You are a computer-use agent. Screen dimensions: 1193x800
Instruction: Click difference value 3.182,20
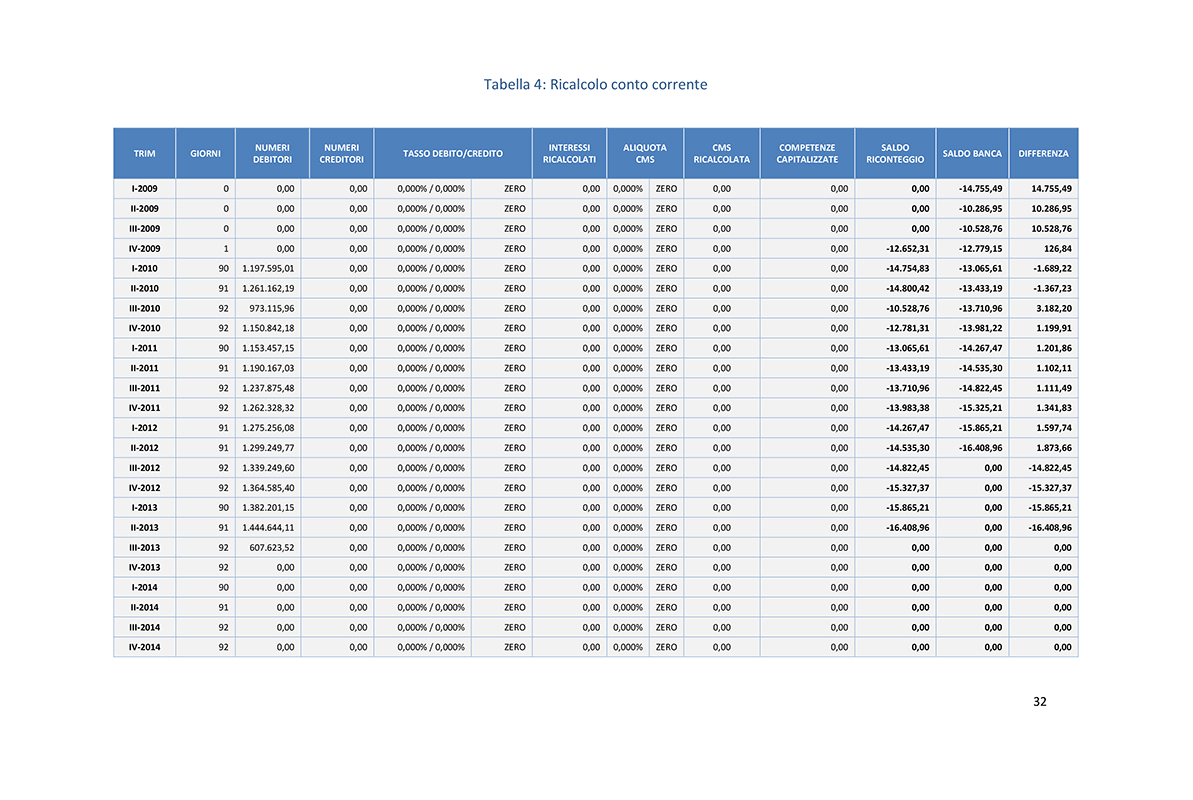click(x=1054, y=308)
